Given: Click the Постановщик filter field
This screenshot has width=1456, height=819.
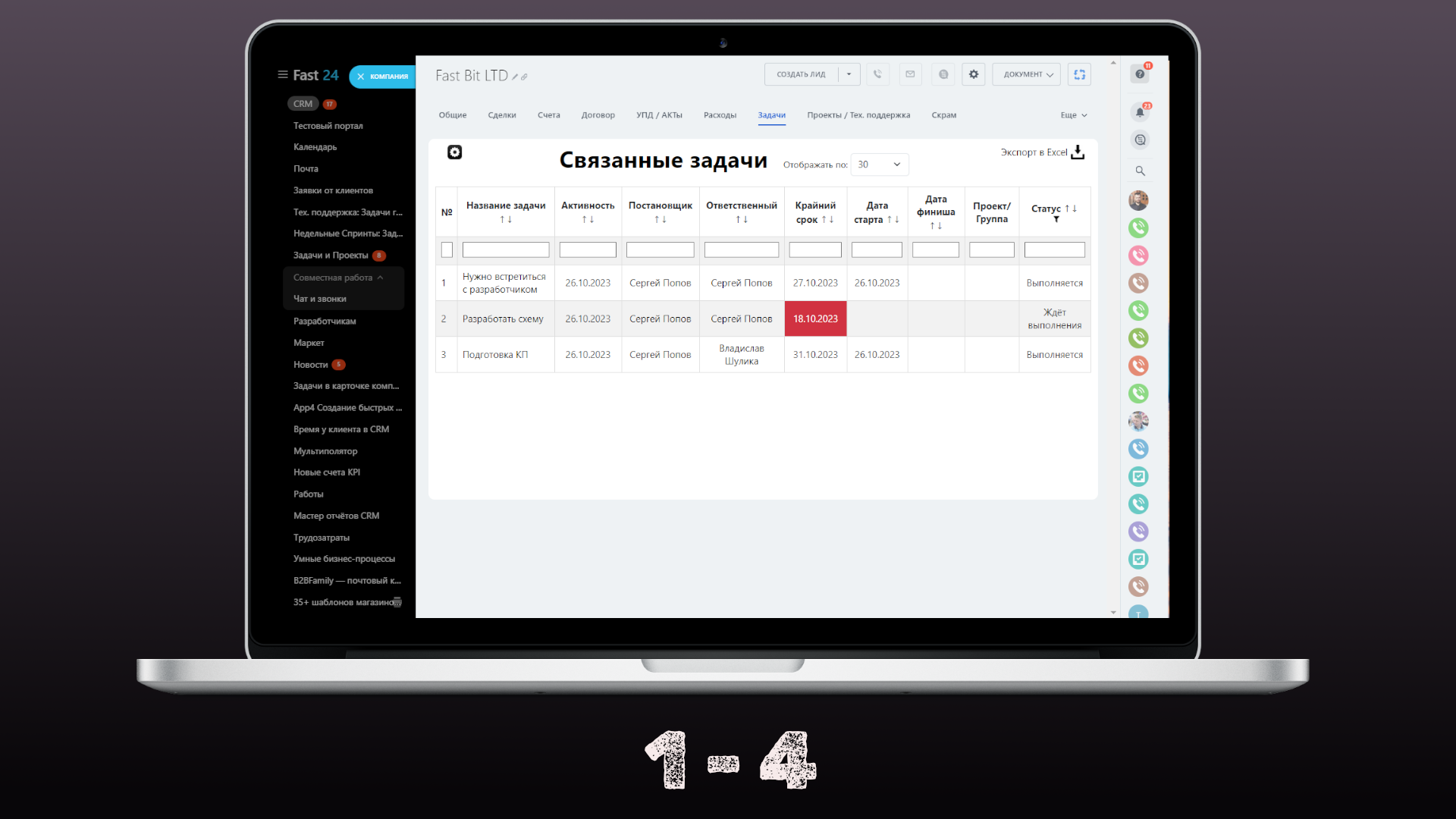Looking at the screenshot, I should click(661, 249).
